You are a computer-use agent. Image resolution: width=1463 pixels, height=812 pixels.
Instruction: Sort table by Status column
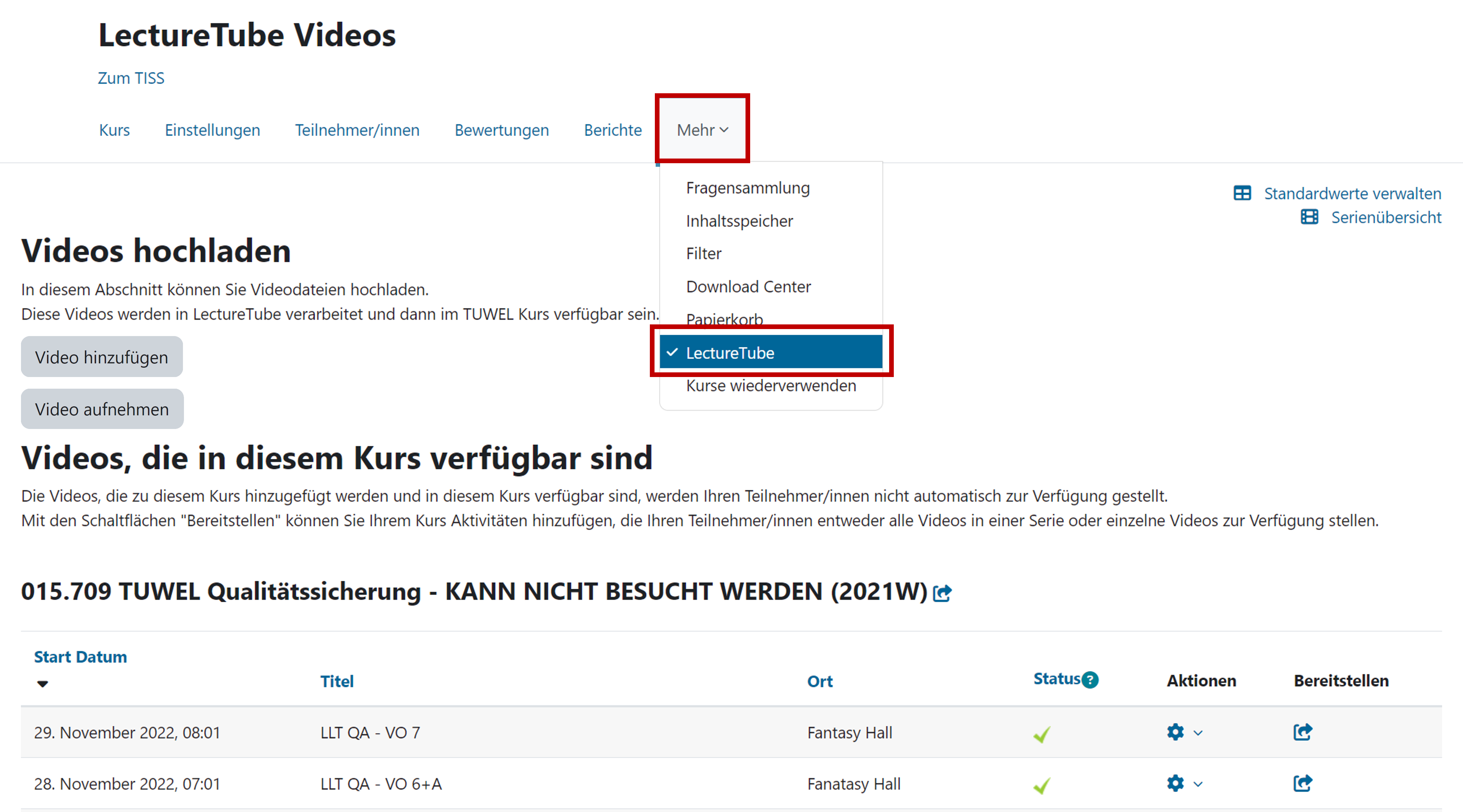pyautogui.click(x=1056, y=679)
